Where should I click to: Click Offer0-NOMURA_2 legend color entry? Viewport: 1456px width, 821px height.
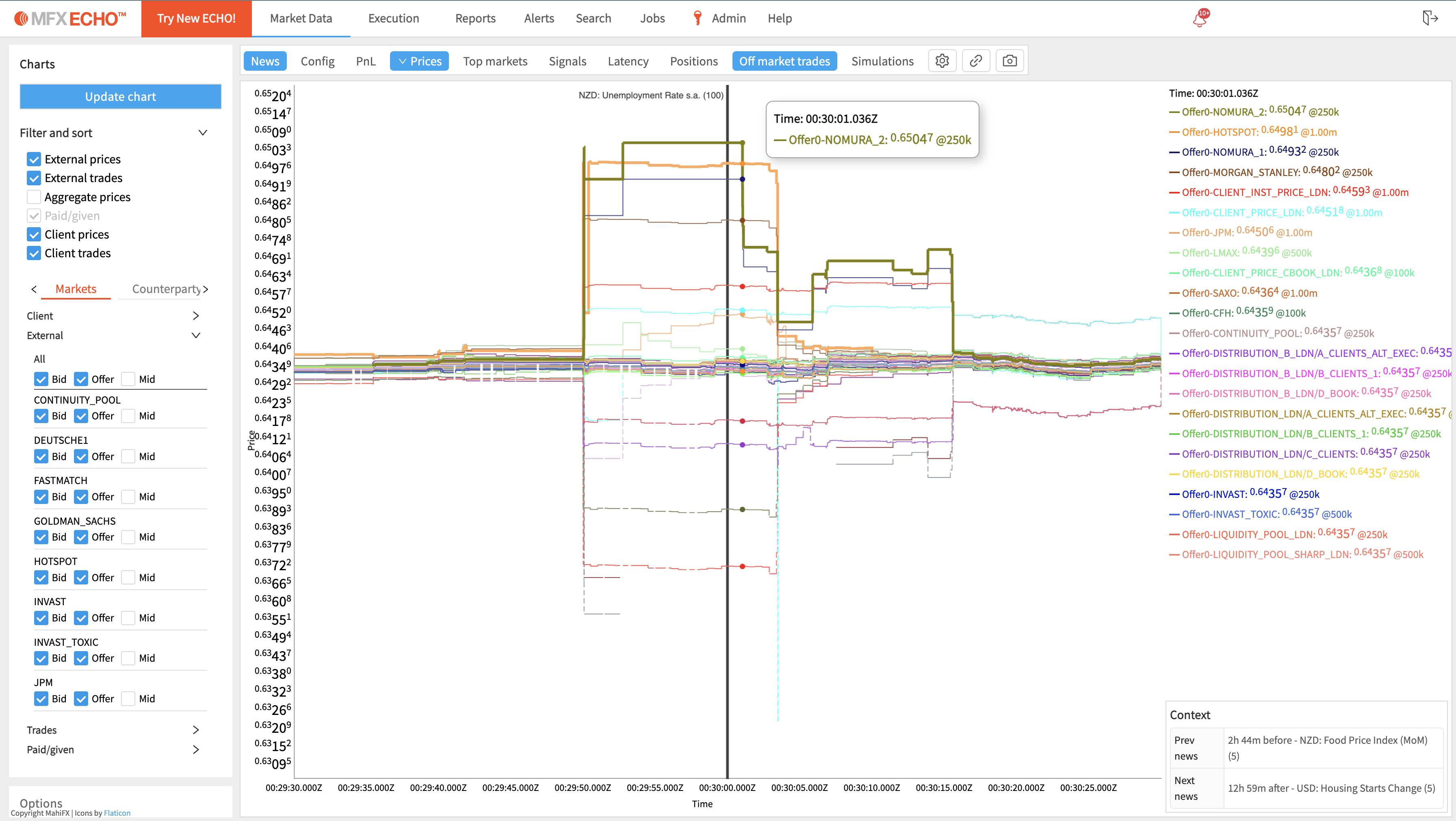[x=1254, y=111]
